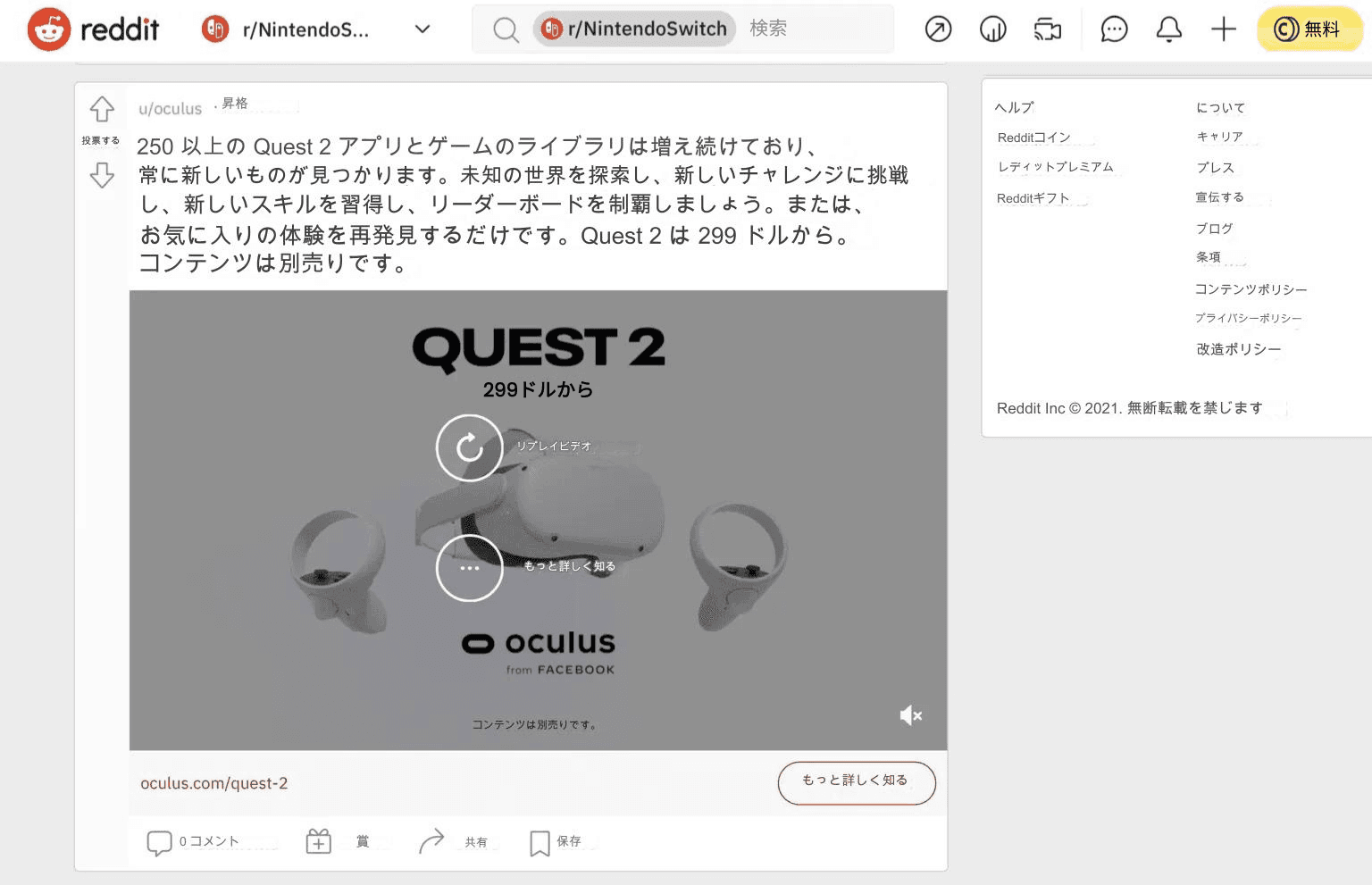This screenshot has height=885, width=1372.
Task: Unmute the Quest 2 video sound
Action: pos(910,714)
